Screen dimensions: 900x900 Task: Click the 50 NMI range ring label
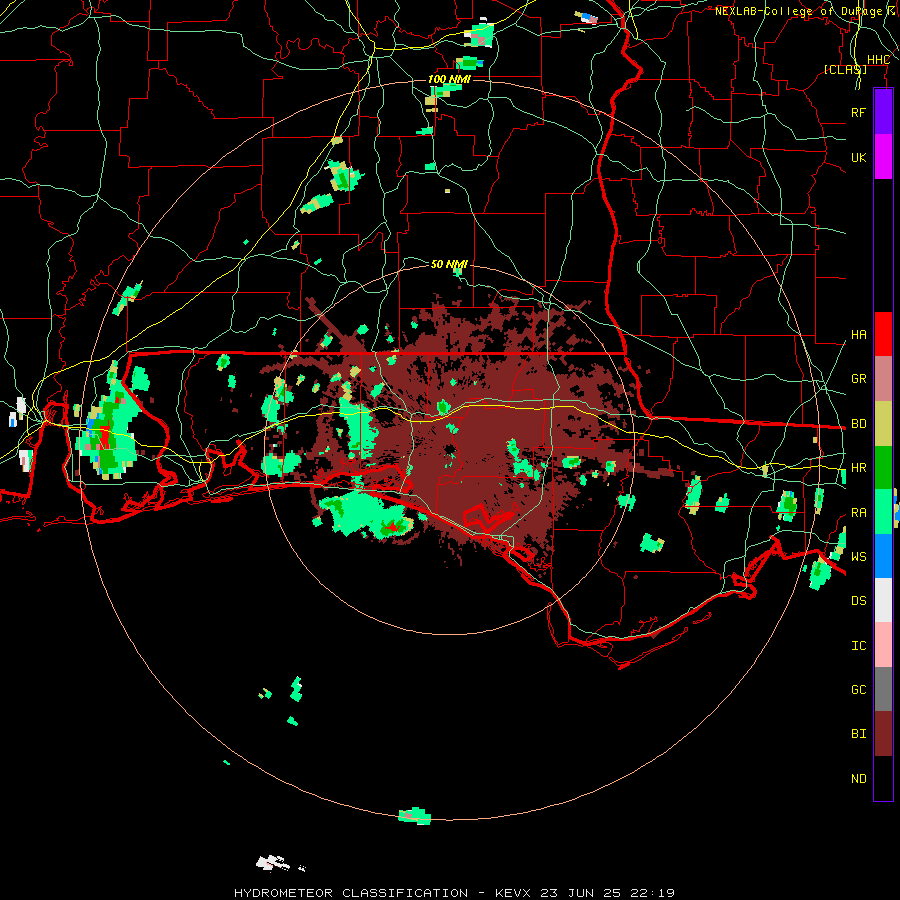point(449,264)
